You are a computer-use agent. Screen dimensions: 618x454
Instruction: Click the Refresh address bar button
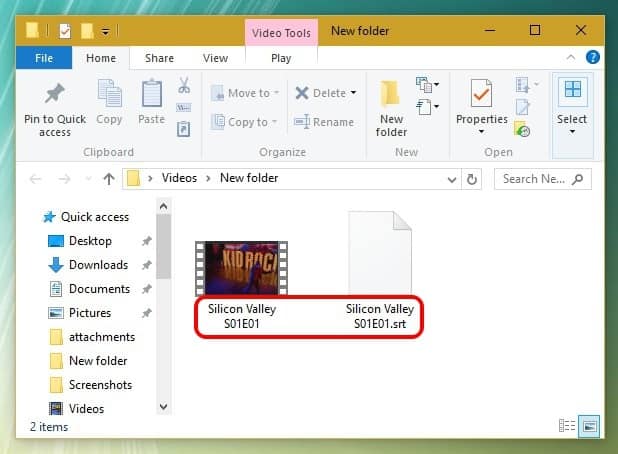471,179
